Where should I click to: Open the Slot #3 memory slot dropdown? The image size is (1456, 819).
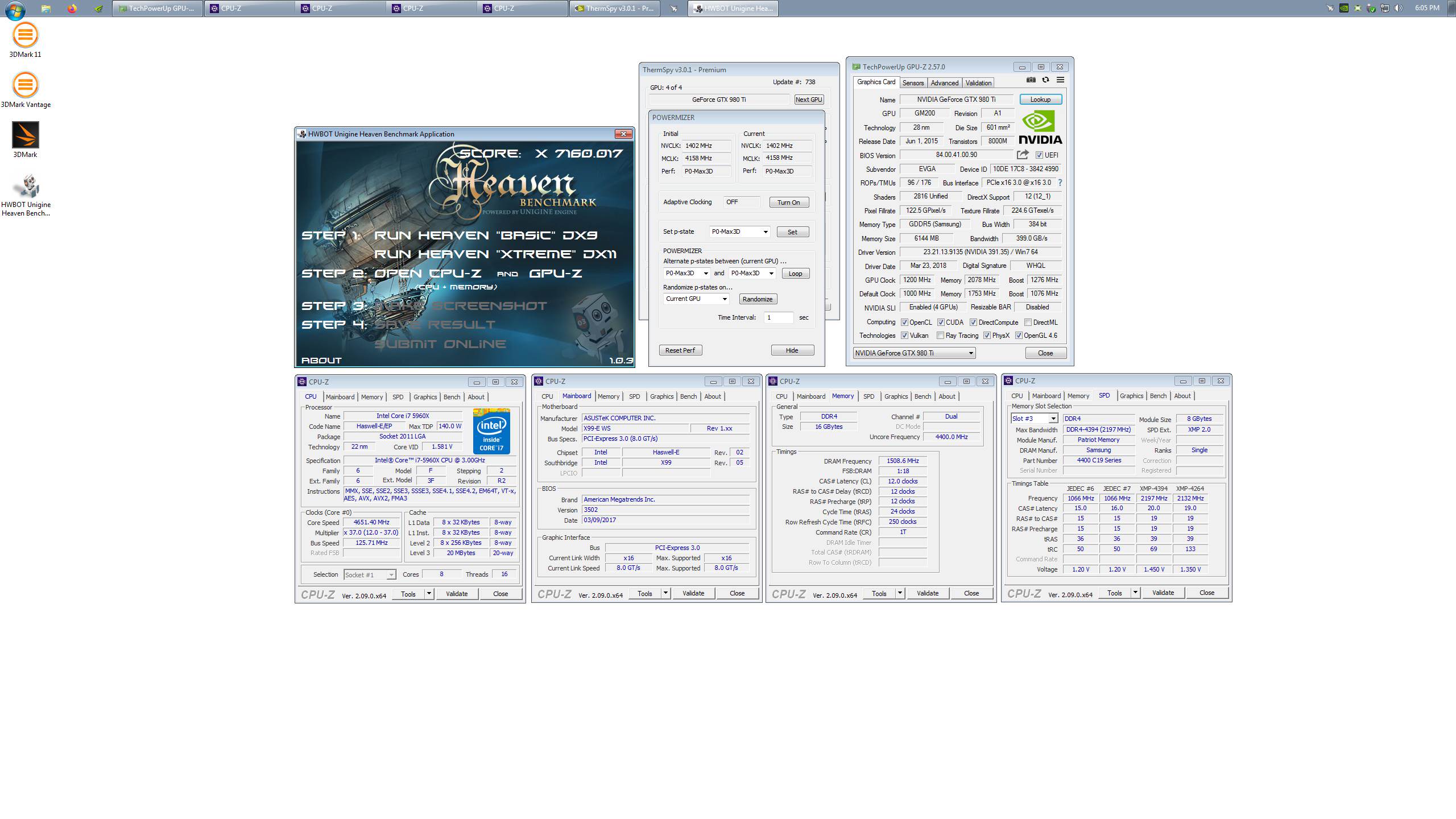click(x=1034, y=419)
